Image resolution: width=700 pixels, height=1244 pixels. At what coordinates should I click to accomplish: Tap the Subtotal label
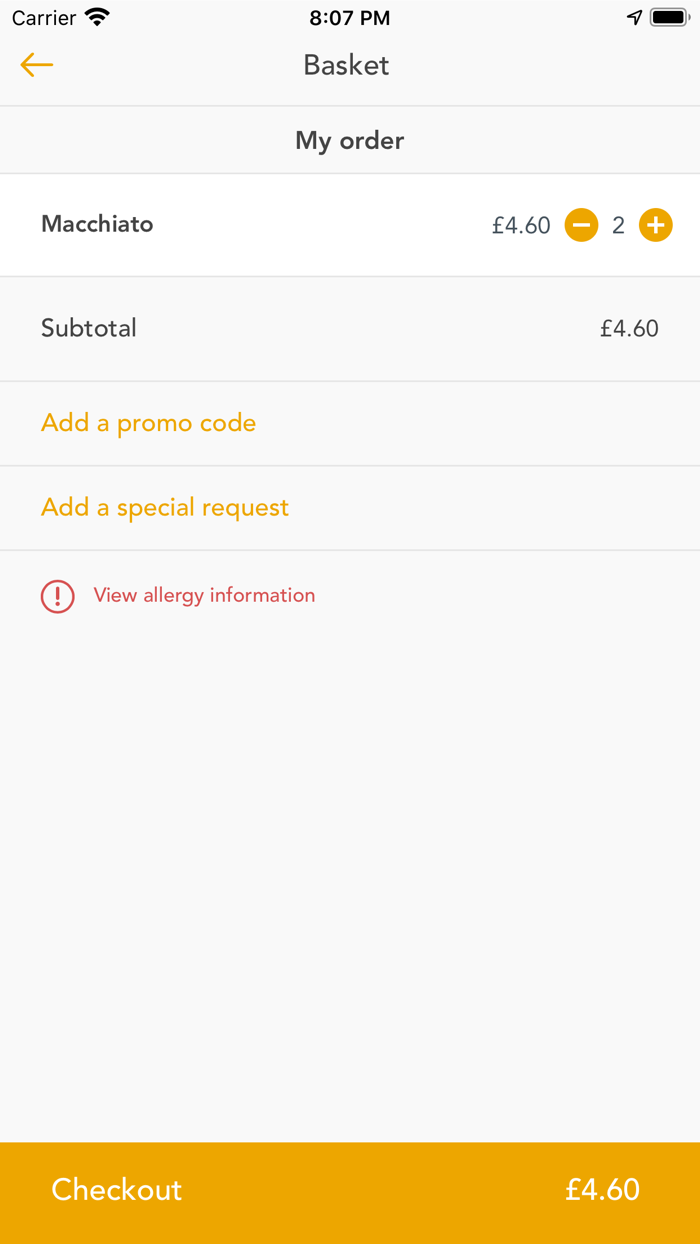pyautogui.click(x=89, y=328)
